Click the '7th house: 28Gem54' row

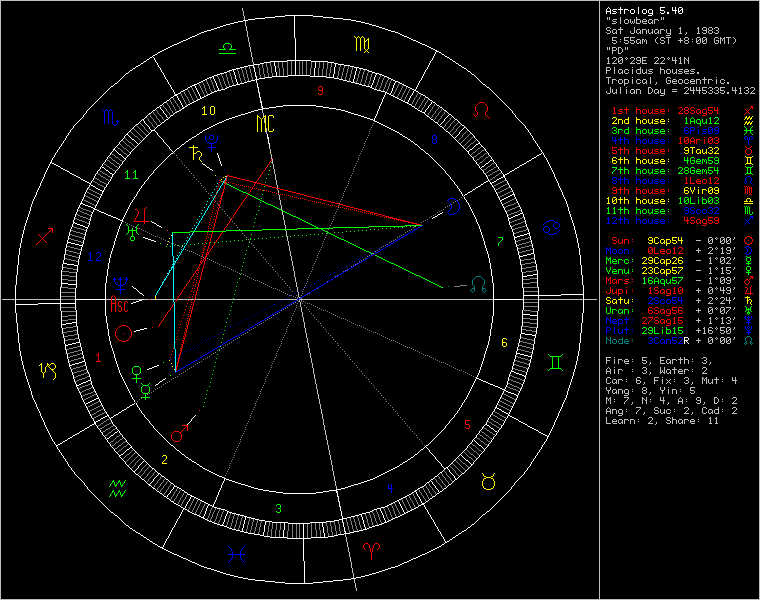682,171
